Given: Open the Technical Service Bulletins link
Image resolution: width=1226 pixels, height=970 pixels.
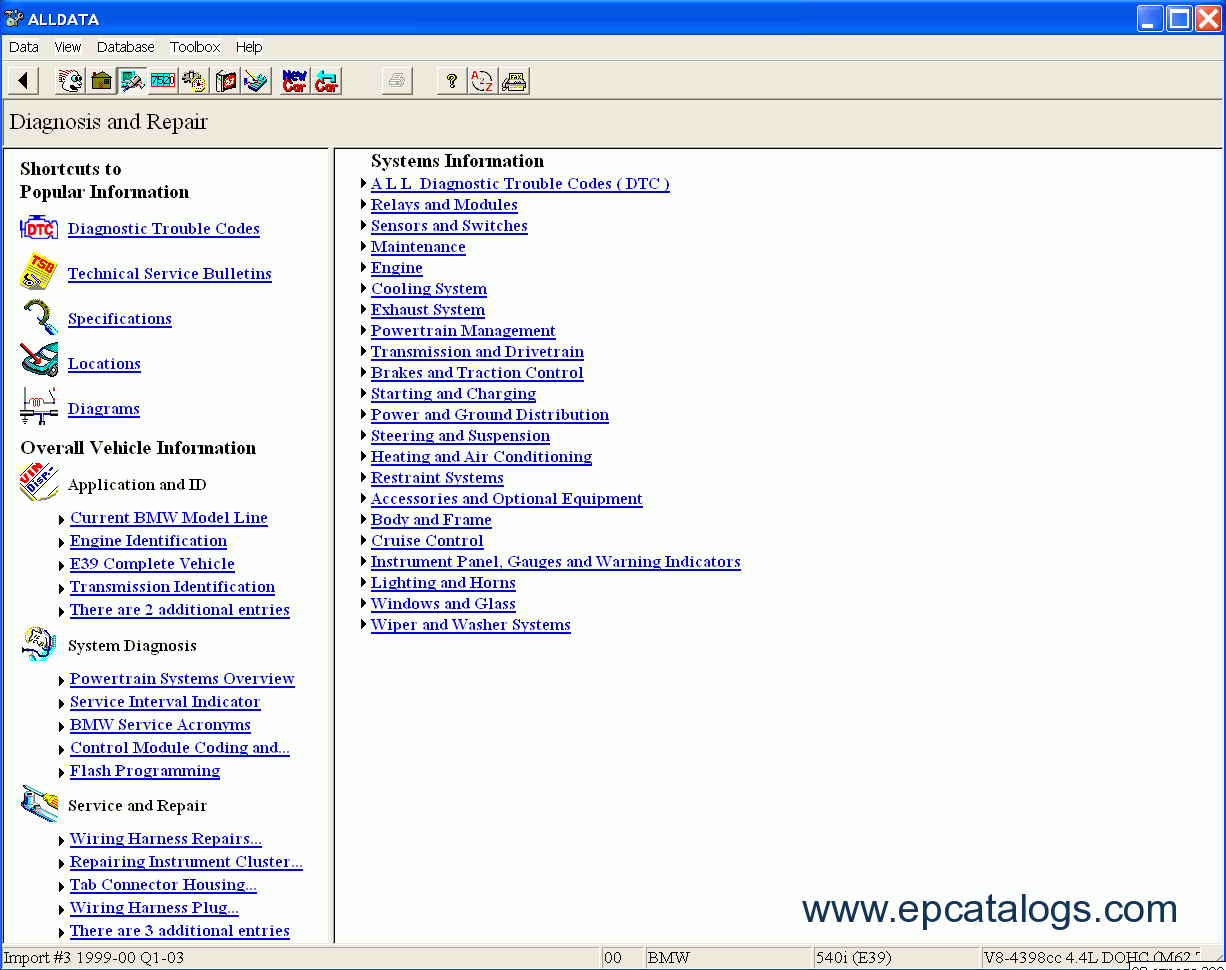Looking at the screenshot, I should (x=170, y=274).
